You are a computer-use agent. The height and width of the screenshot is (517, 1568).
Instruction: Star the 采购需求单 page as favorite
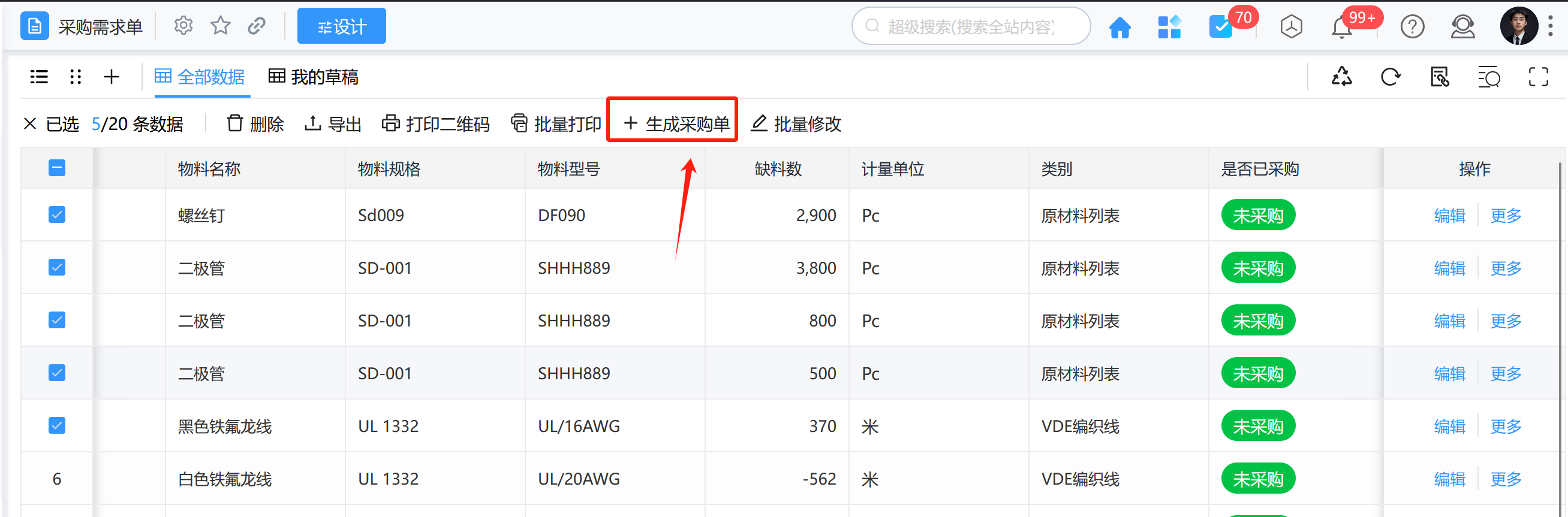point(220,26)
